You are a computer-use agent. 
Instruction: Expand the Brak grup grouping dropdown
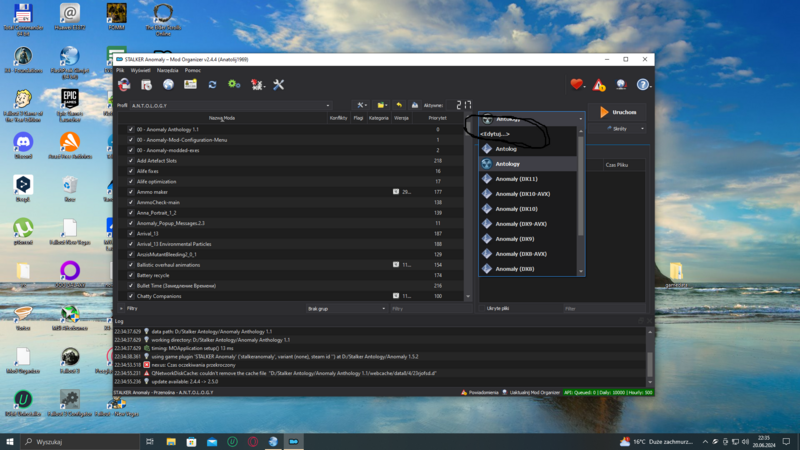pyautogui.click(x=345, y=309)
